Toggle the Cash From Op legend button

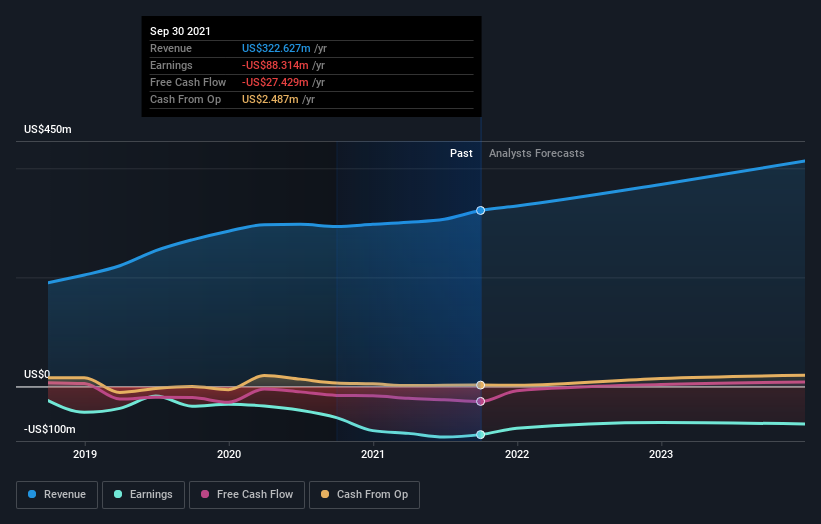tap(364, 495)
